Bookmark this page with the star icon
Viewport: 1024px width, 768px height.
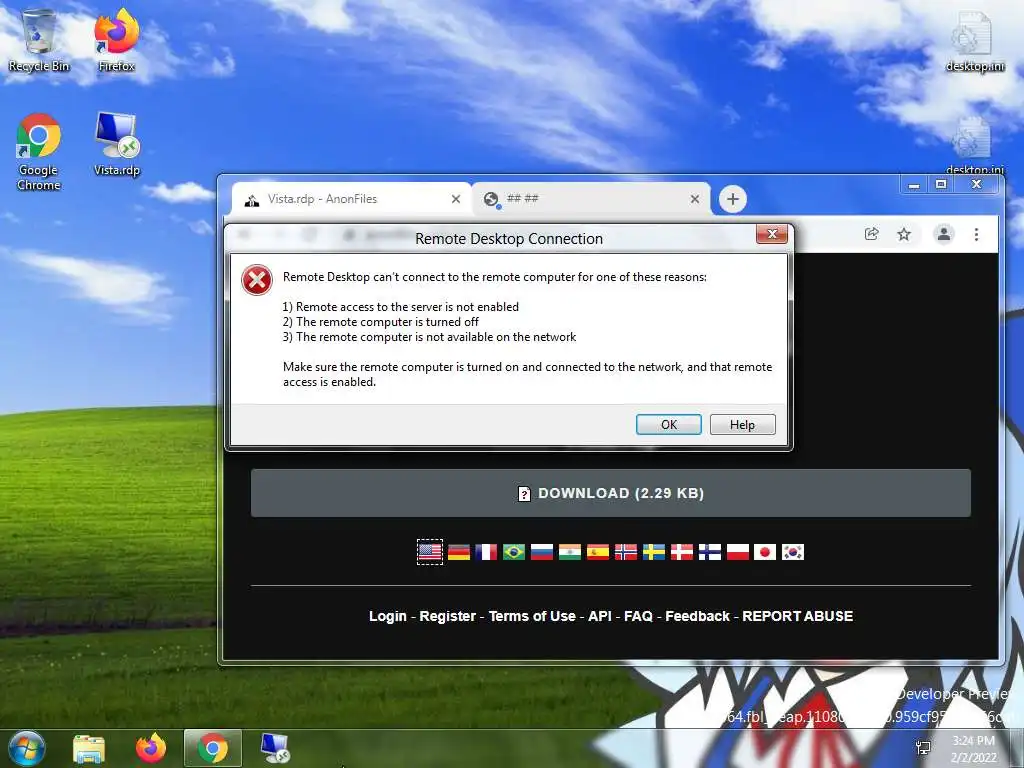click(904, 234)
